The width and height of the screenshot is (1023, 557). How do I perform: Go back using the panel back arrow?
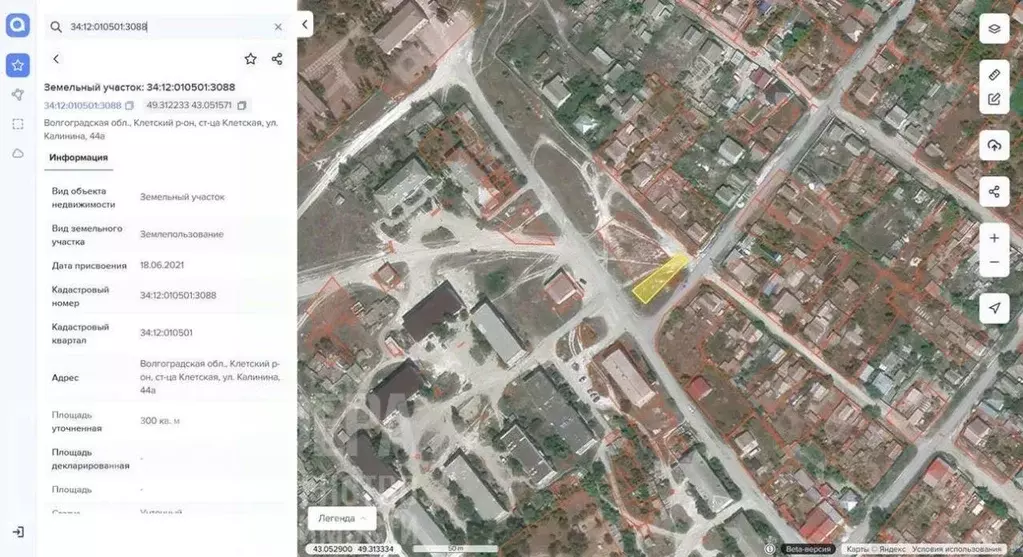point(56,59)
